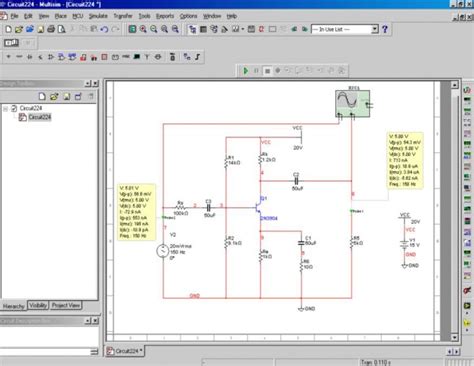Viewport: 474px width, 366px height.
Task: Collapse the Circuit224 tree root node
Action: point(6,108)
